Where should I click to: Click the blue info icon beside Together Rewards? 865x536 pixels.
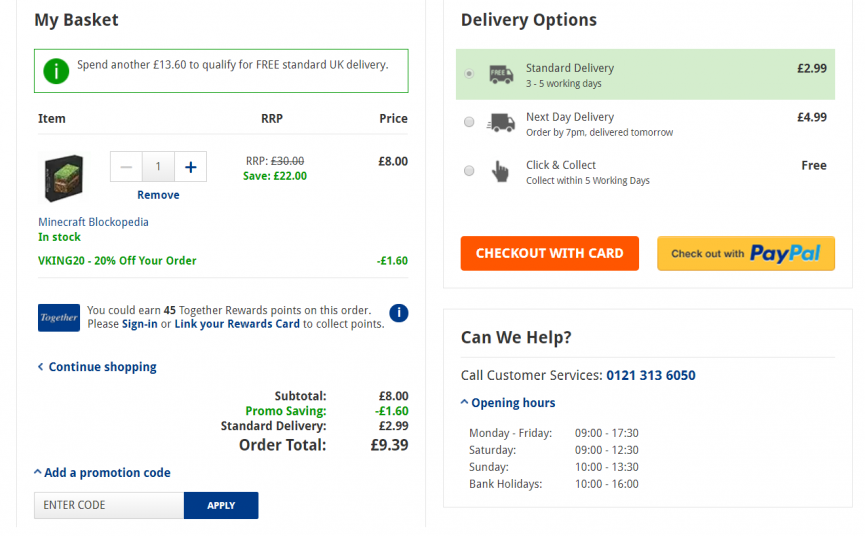pos(398,313)
